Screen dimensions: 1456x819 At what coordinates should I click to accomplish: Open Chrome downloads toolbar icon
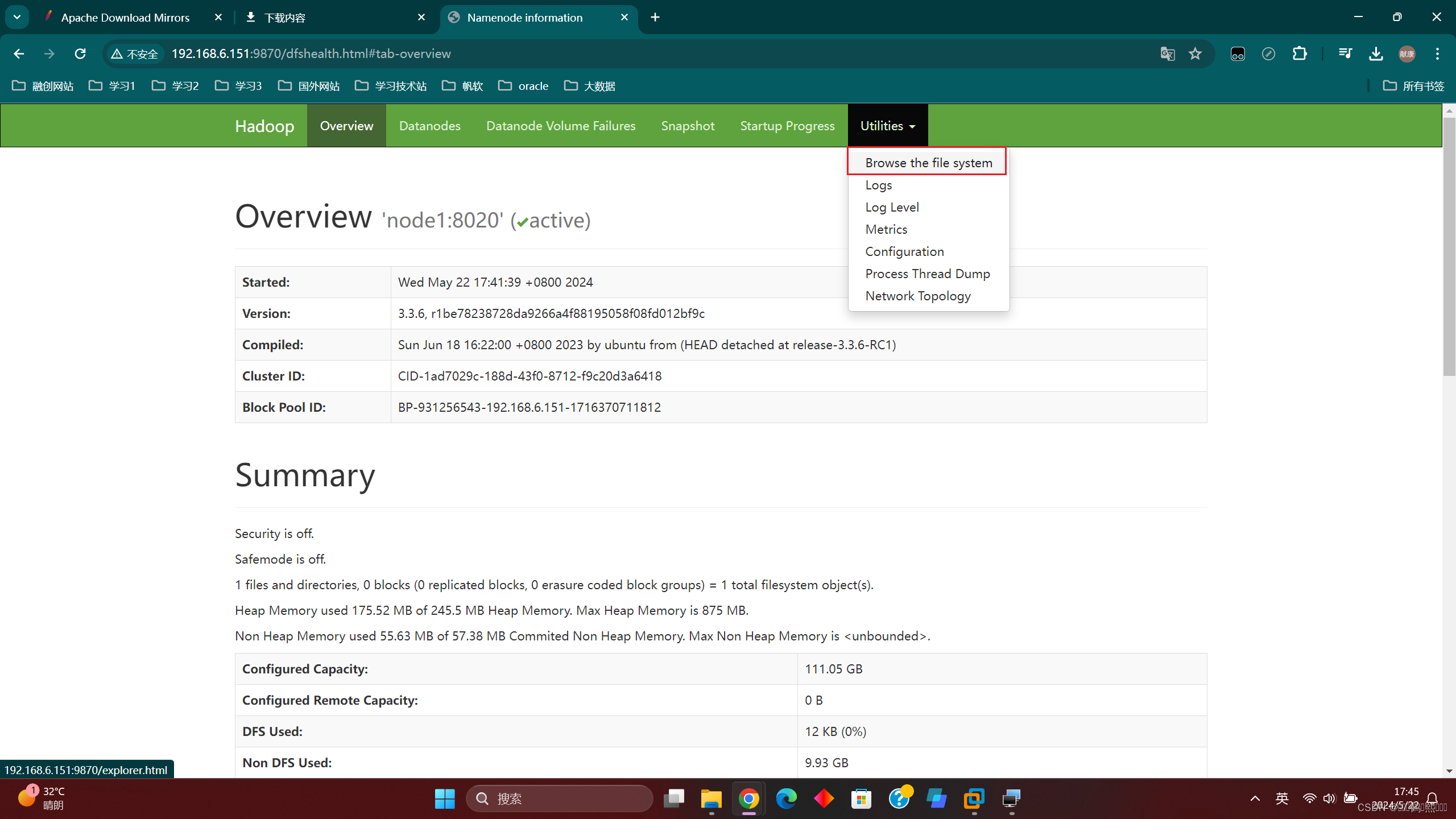click(x=1376, y=53)
